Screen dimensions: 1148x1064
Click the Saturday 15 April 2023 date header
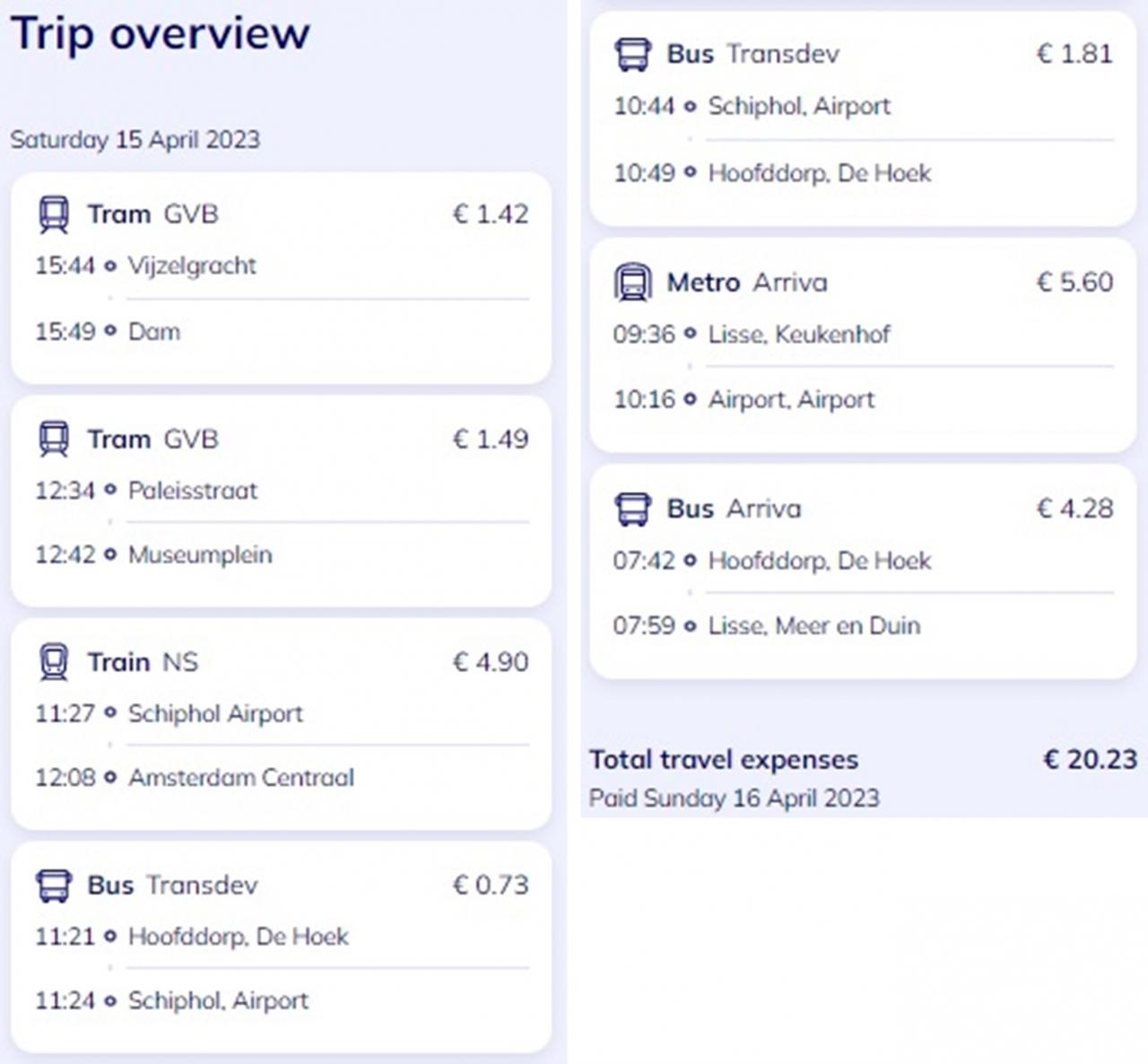[x=135, y=140]
